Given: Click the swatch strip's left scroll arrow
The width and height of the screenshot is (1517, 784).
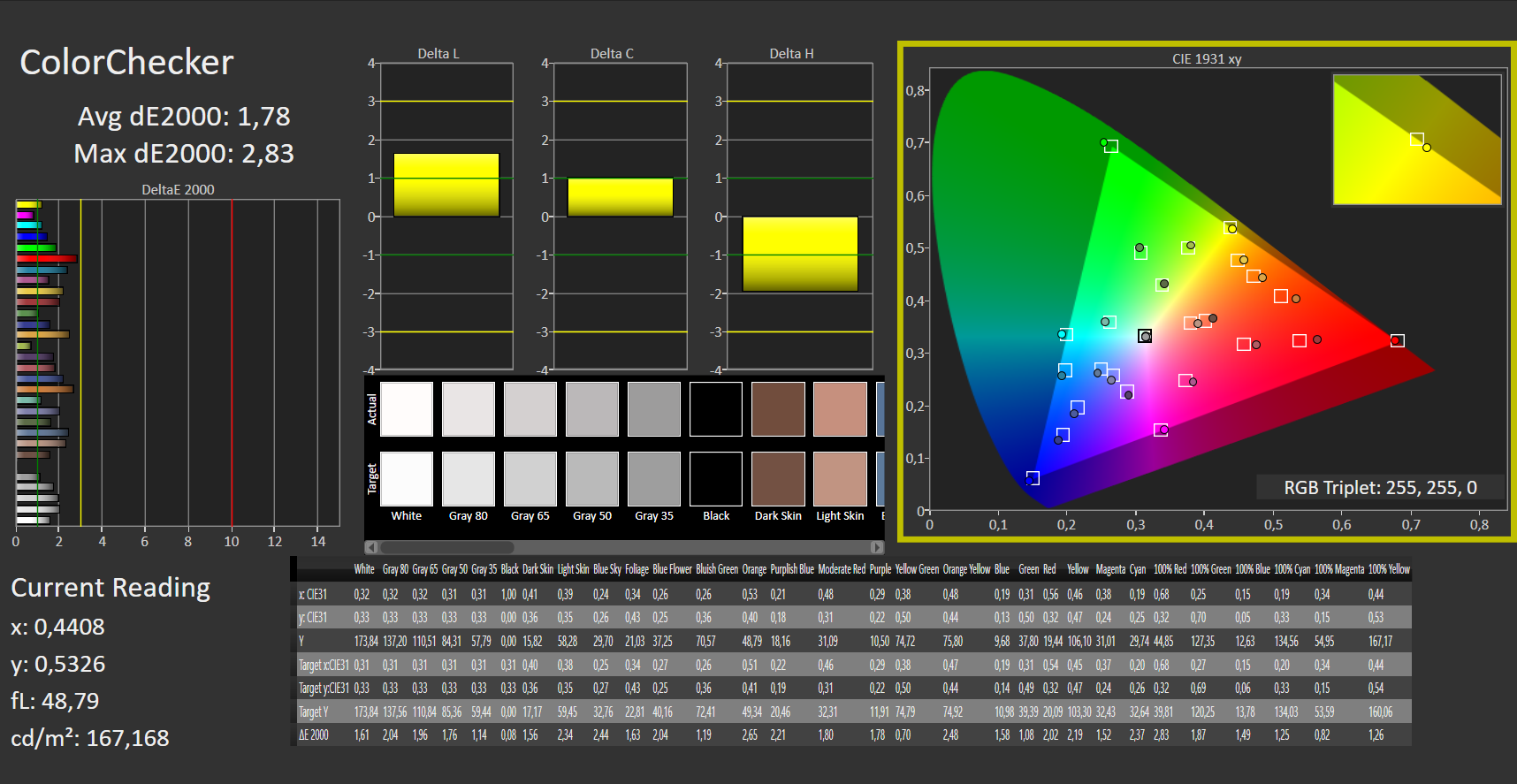Looking at the screenshot, I should tap(371, 547).
